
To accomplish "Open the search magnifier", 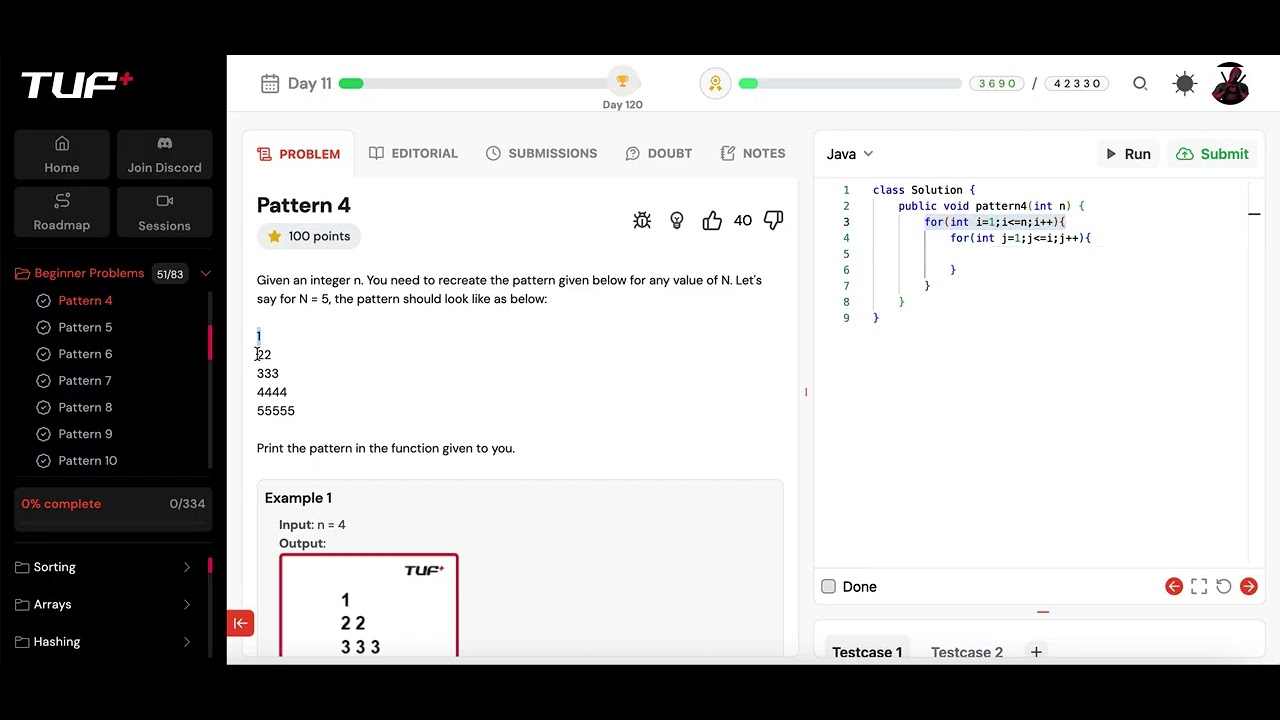I will (1140, 83).
